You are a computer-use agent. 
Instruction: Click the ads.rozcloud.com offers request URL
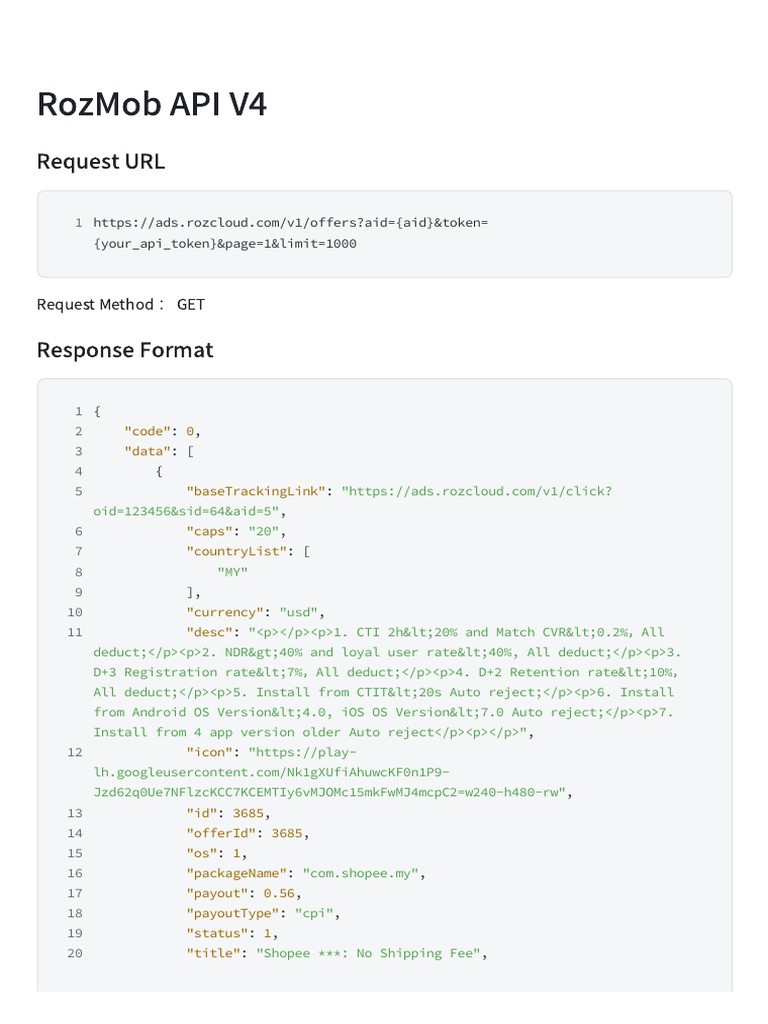290,222
